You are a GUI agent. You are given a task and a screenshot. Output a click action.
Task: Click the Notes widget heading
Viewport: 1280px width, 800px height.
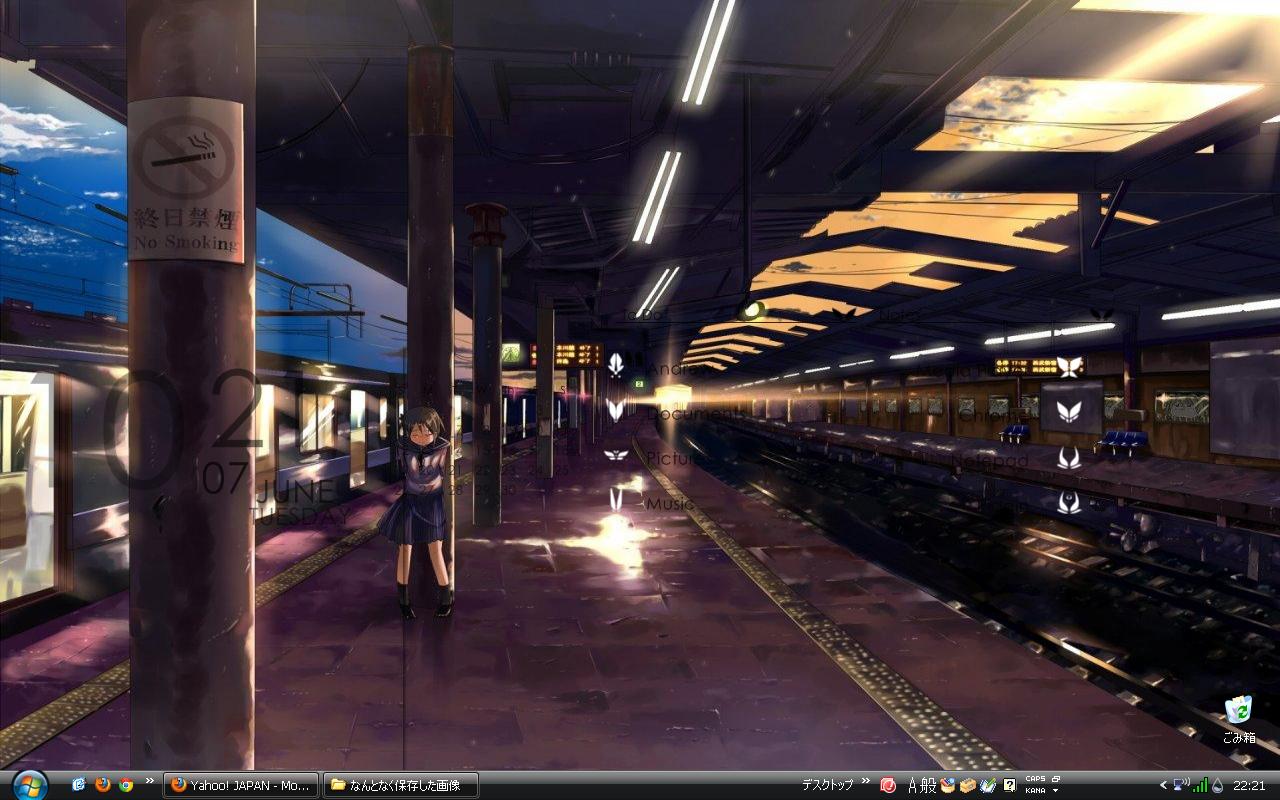899,315
